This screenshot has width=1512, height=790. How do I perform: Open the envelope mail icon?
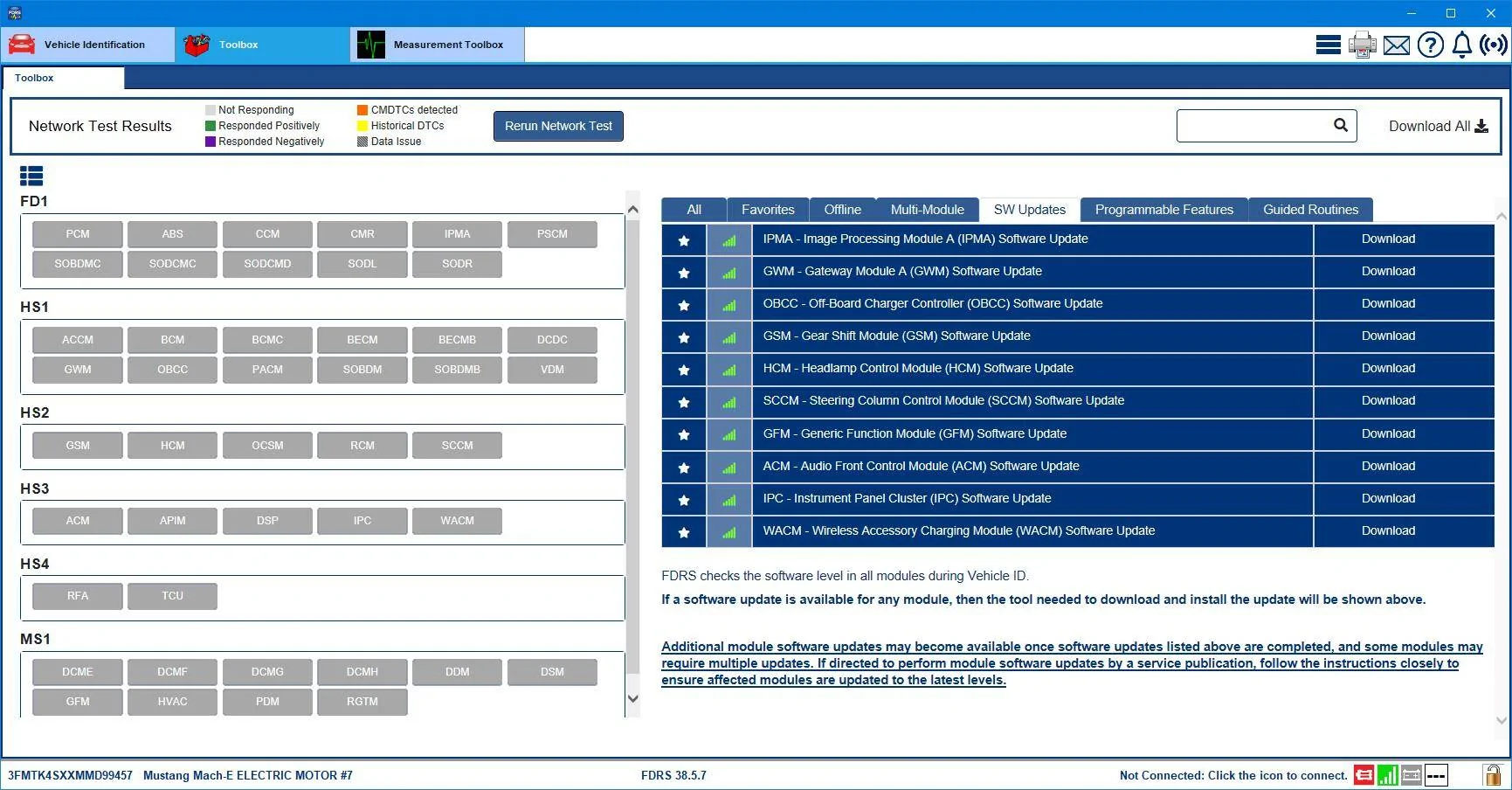pyautogui.click(x=1397, y=45)
